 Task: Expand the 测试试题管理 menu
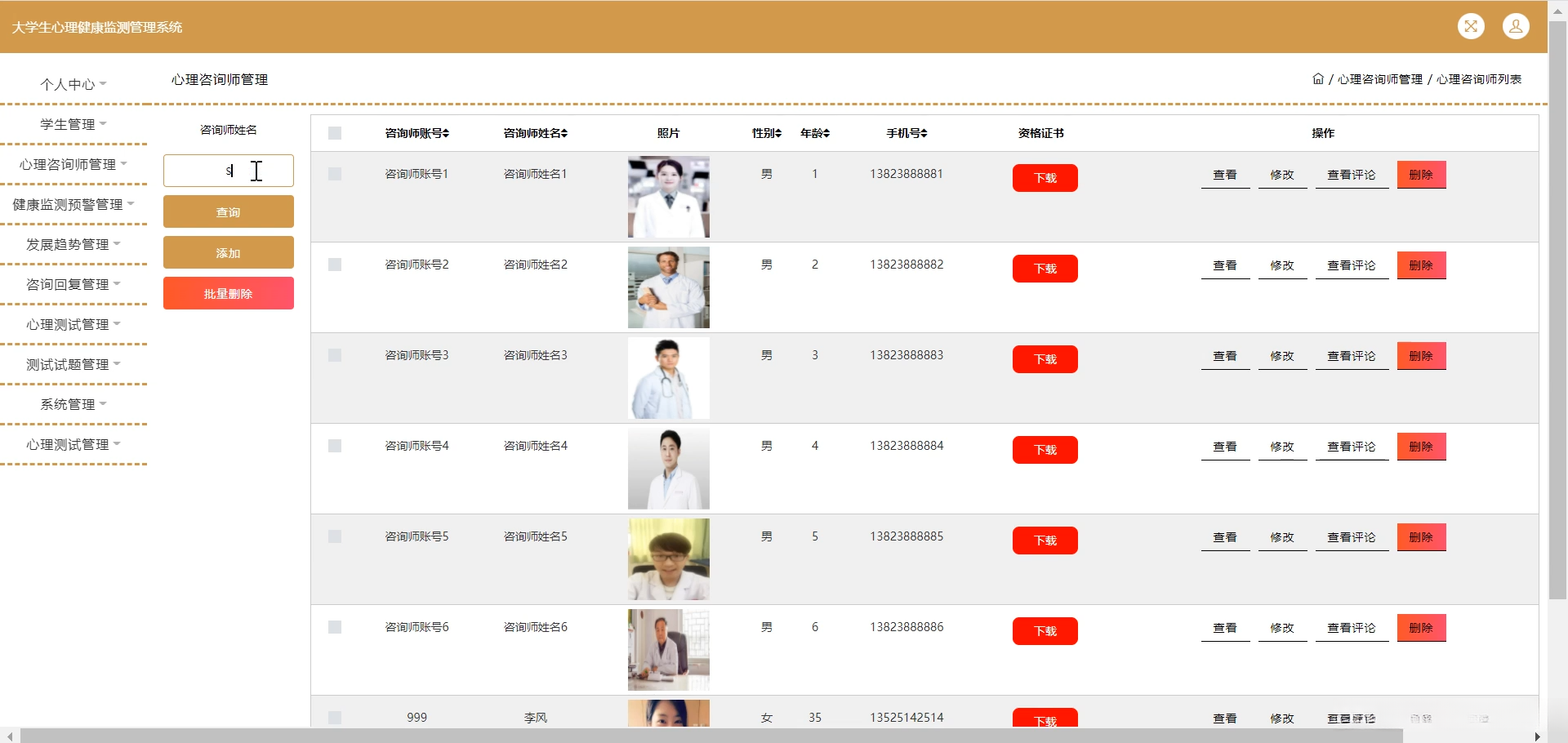click(73, 364)
